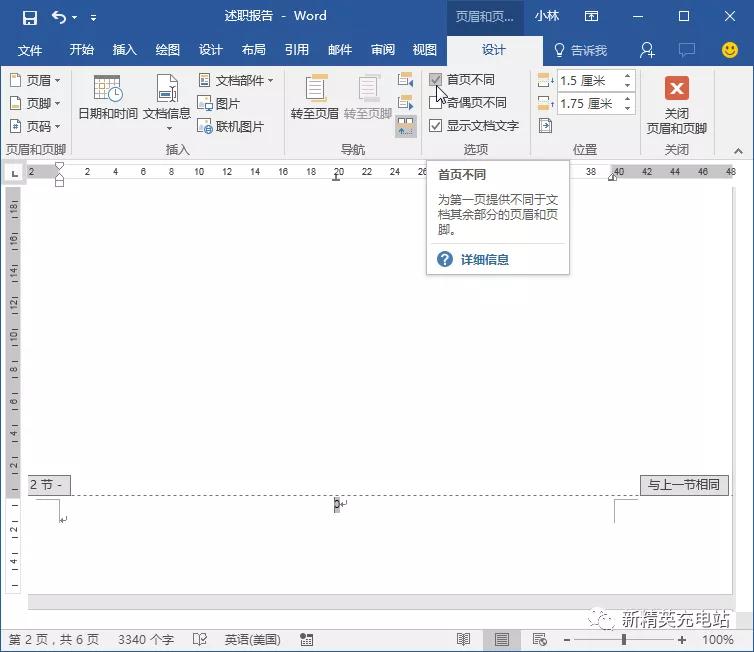The height and width of the screenshot is (652, 754).
Task: Zoom in with the plus button
Action: (681, 639)
